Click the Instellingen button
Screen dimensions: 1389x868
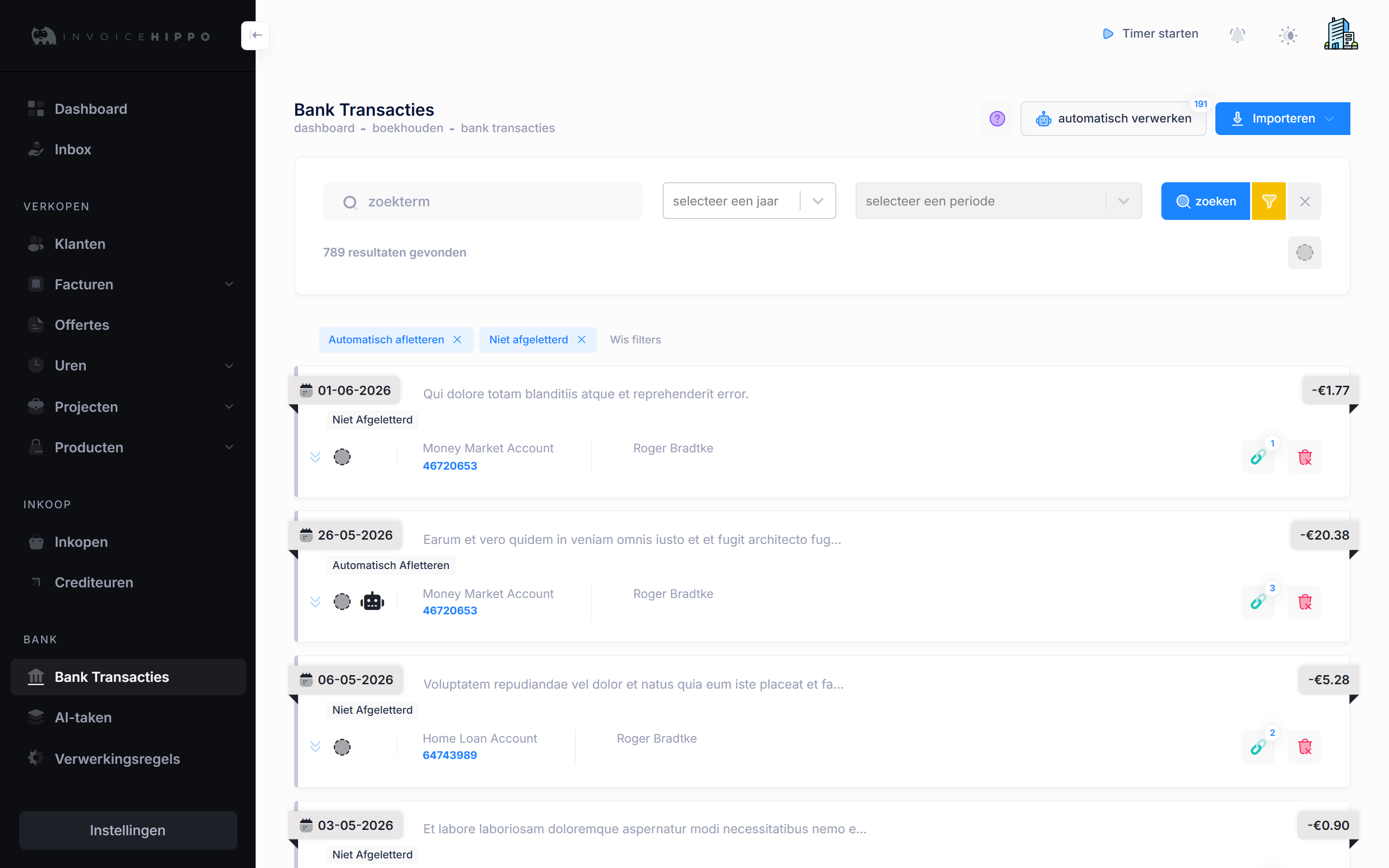click(128, 830)
